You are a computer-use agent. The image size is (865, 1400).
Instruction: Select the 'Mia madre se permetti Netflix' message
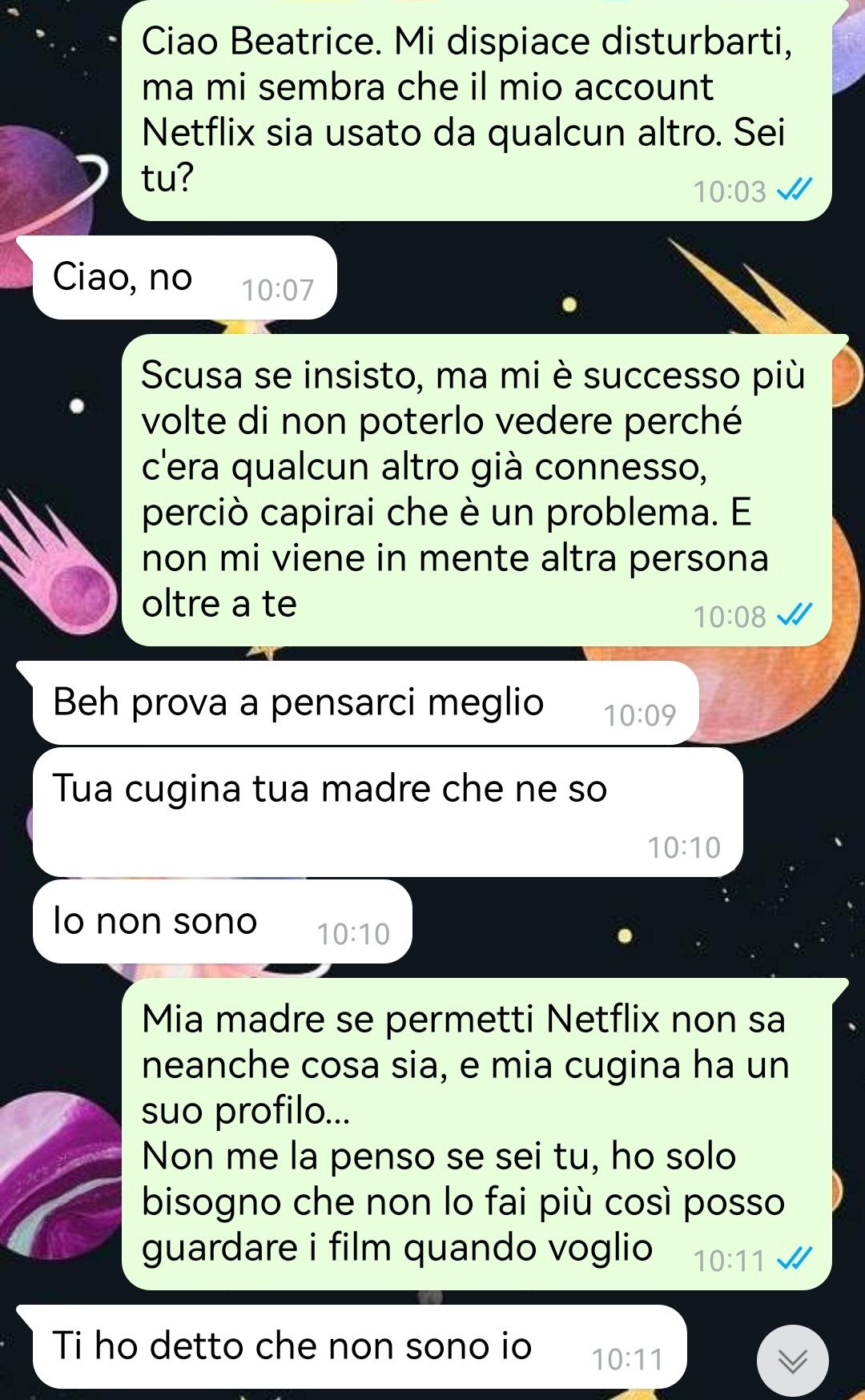pyautogui.click(x=477, y=1134)
